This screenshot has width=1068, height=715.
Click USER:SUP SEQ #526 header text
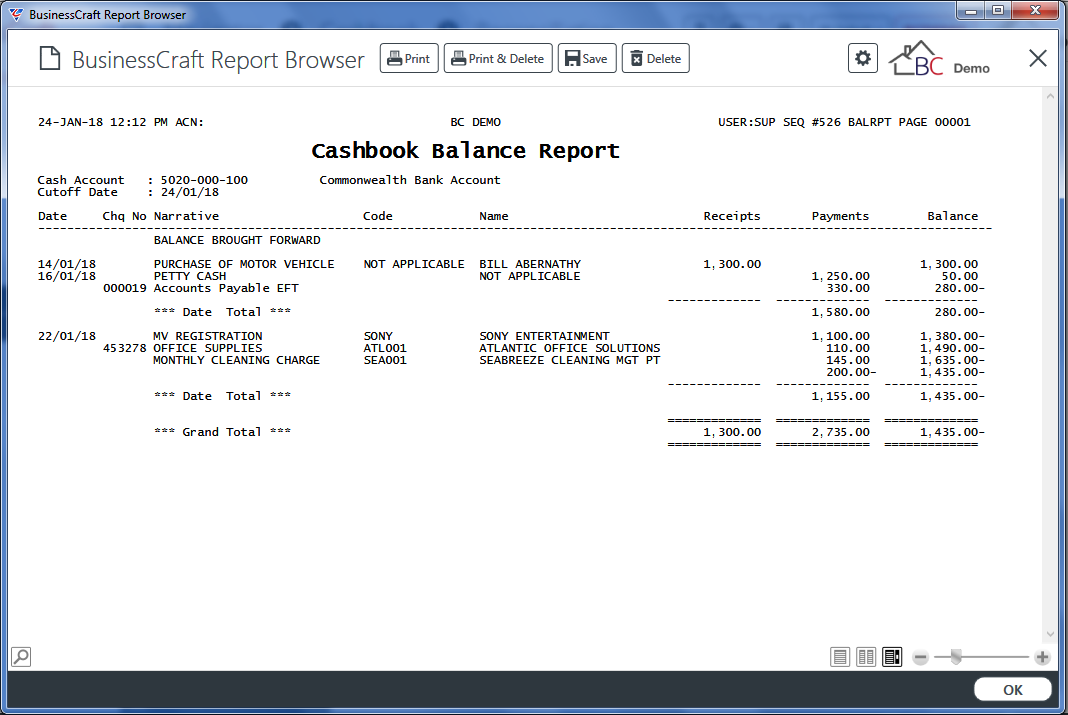coord(780,123)
